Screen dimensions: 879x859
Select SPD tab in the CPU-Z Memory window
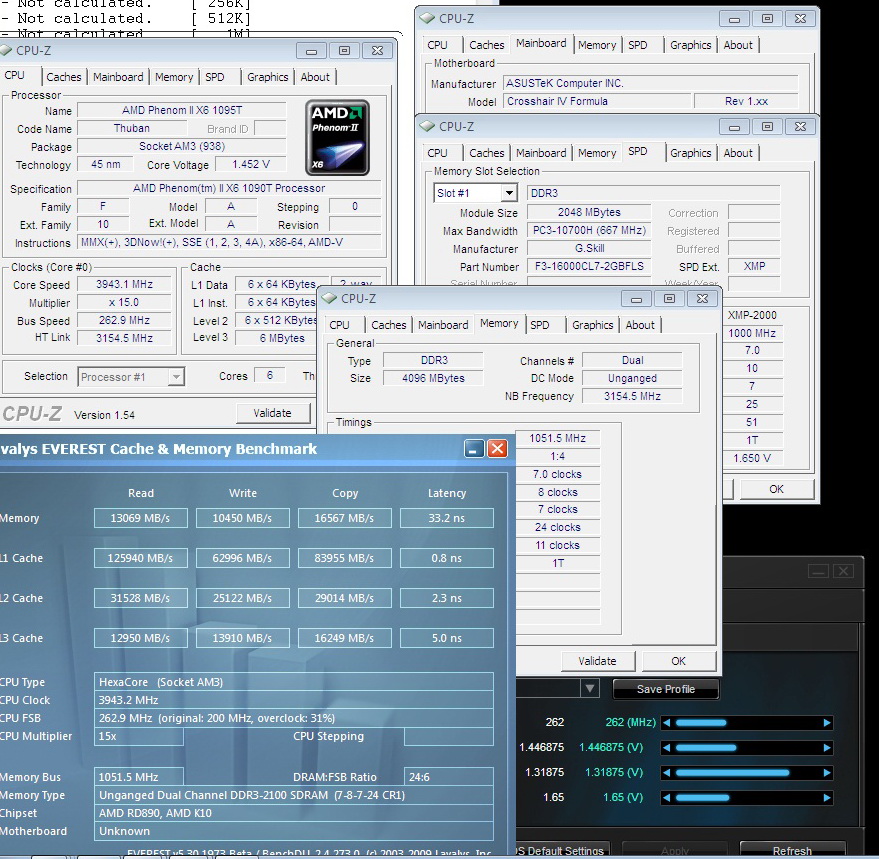tap(540, 325)
